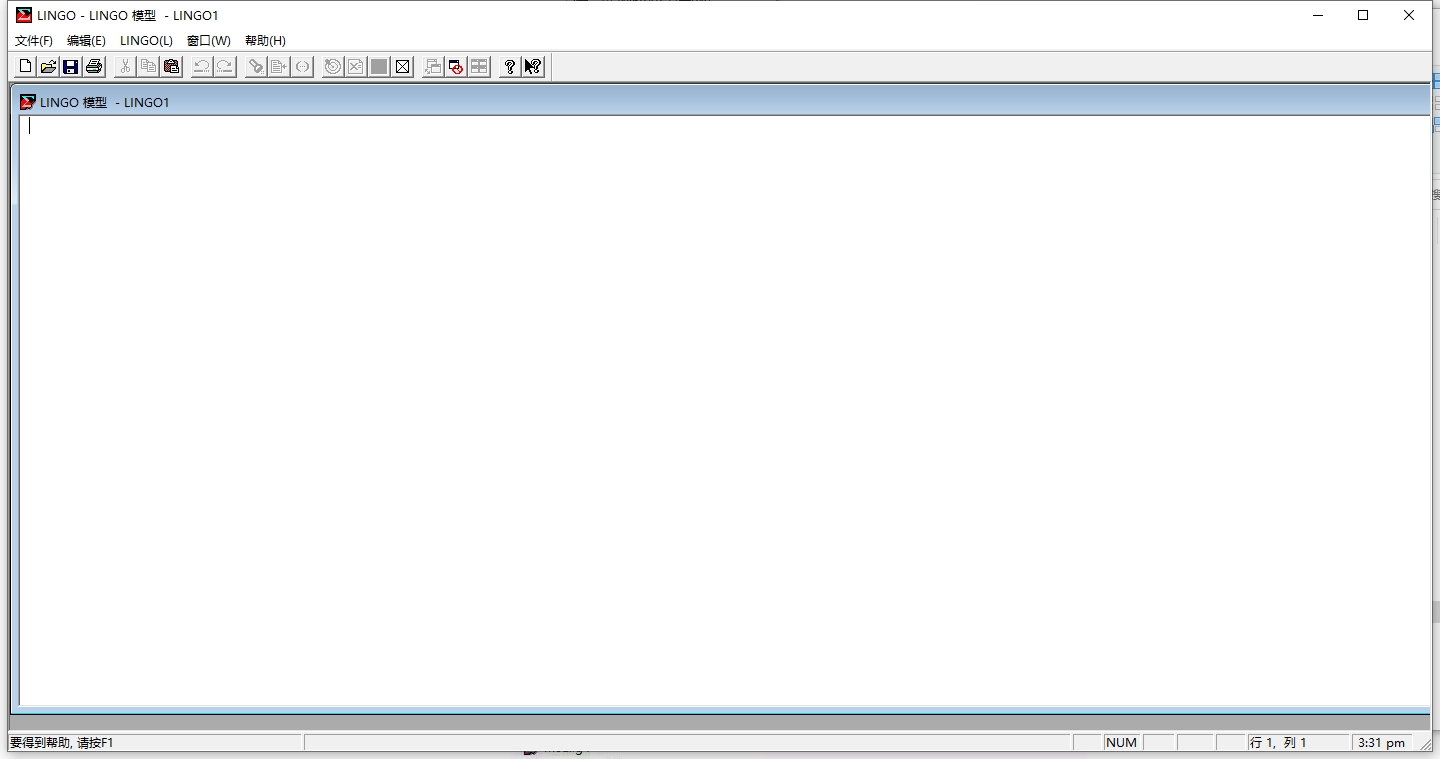This screenshot has height=759, width=1440.
Task: Undo the last edit
Action: point(202,67)
